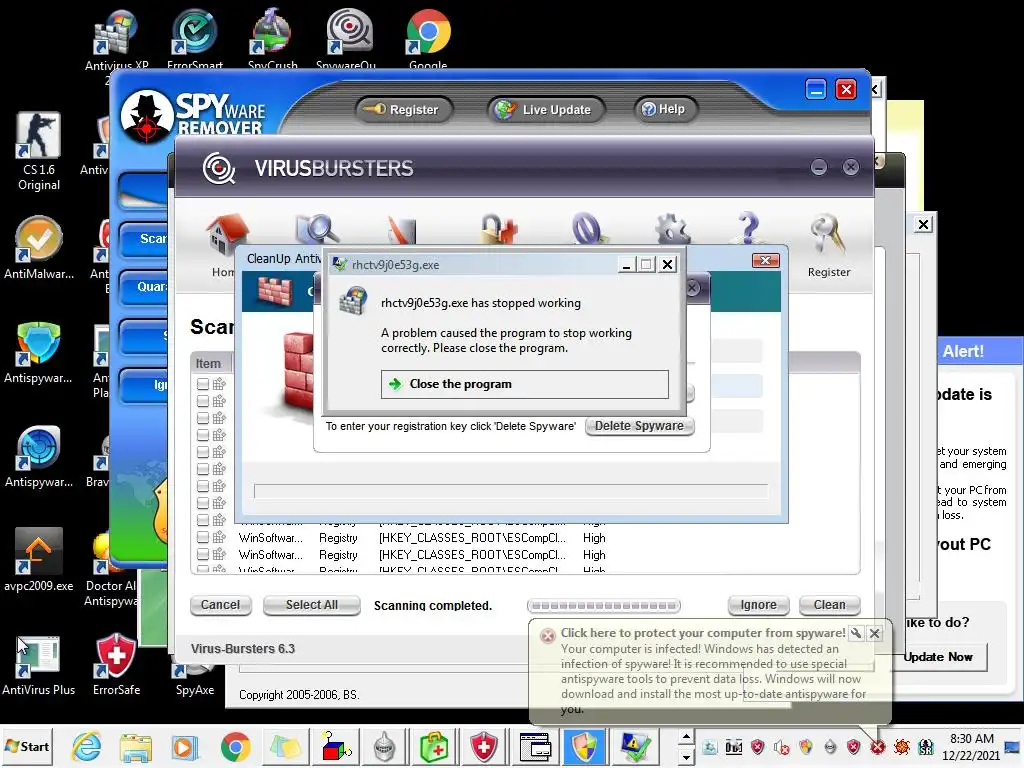1024x768 pixels.
Task: Open the AntiMalwar... desktop shortcut
Action: (39, 248)
